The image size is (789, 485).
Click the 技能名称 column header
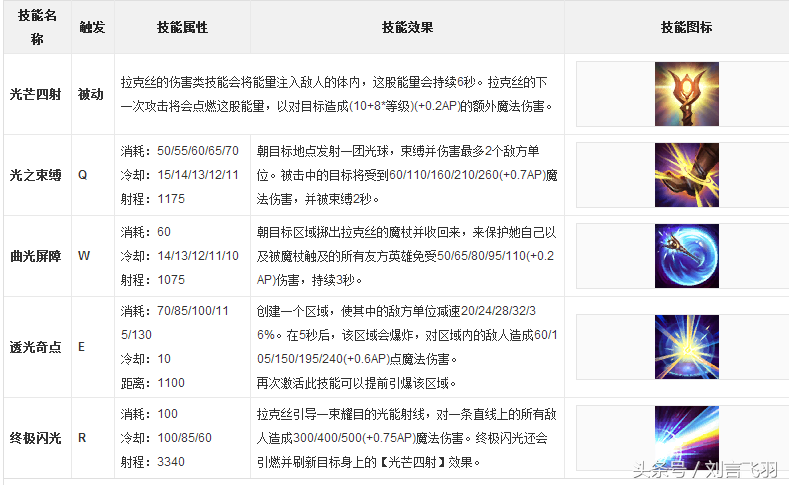31,27
